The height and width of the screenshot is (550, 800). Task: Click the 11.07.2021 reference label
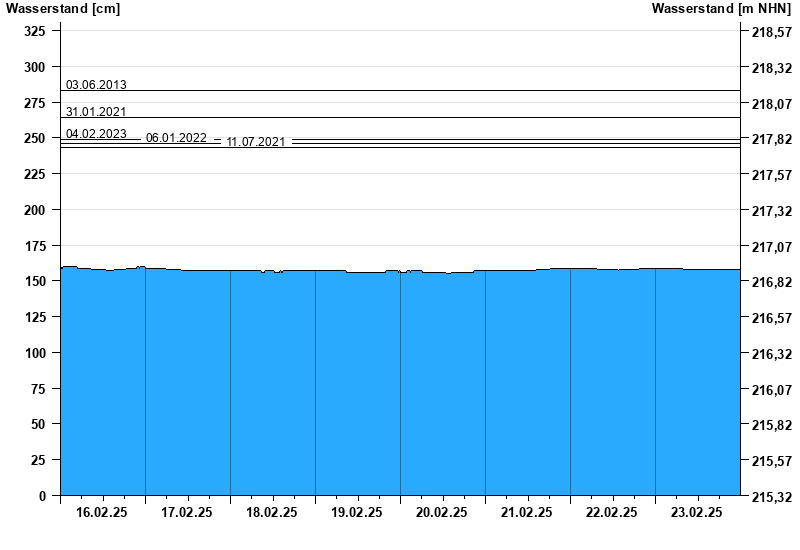[x=256, y=142]
